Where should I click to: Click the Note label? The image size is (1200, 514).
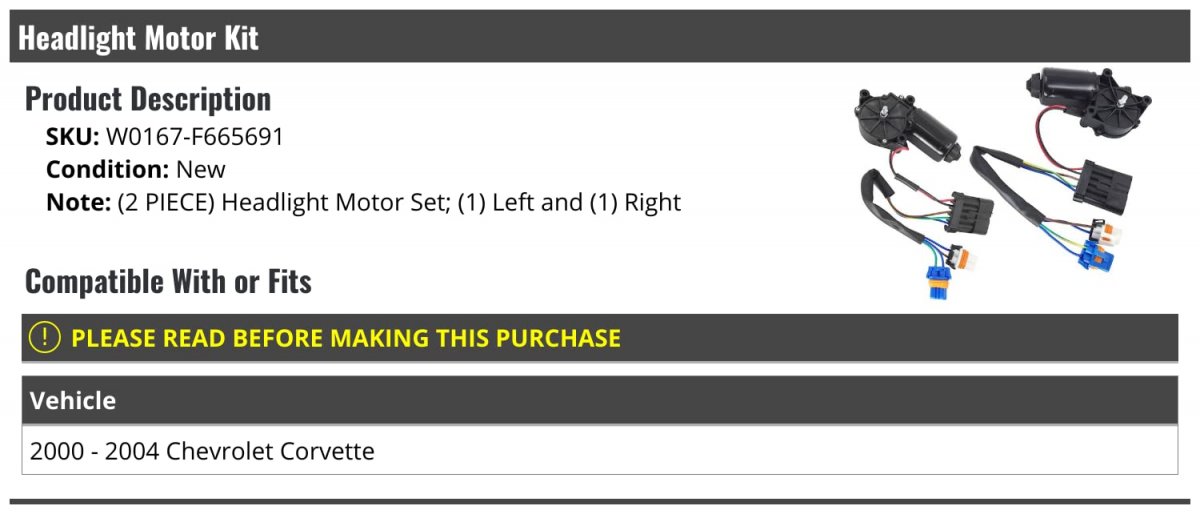coord(78,202)
